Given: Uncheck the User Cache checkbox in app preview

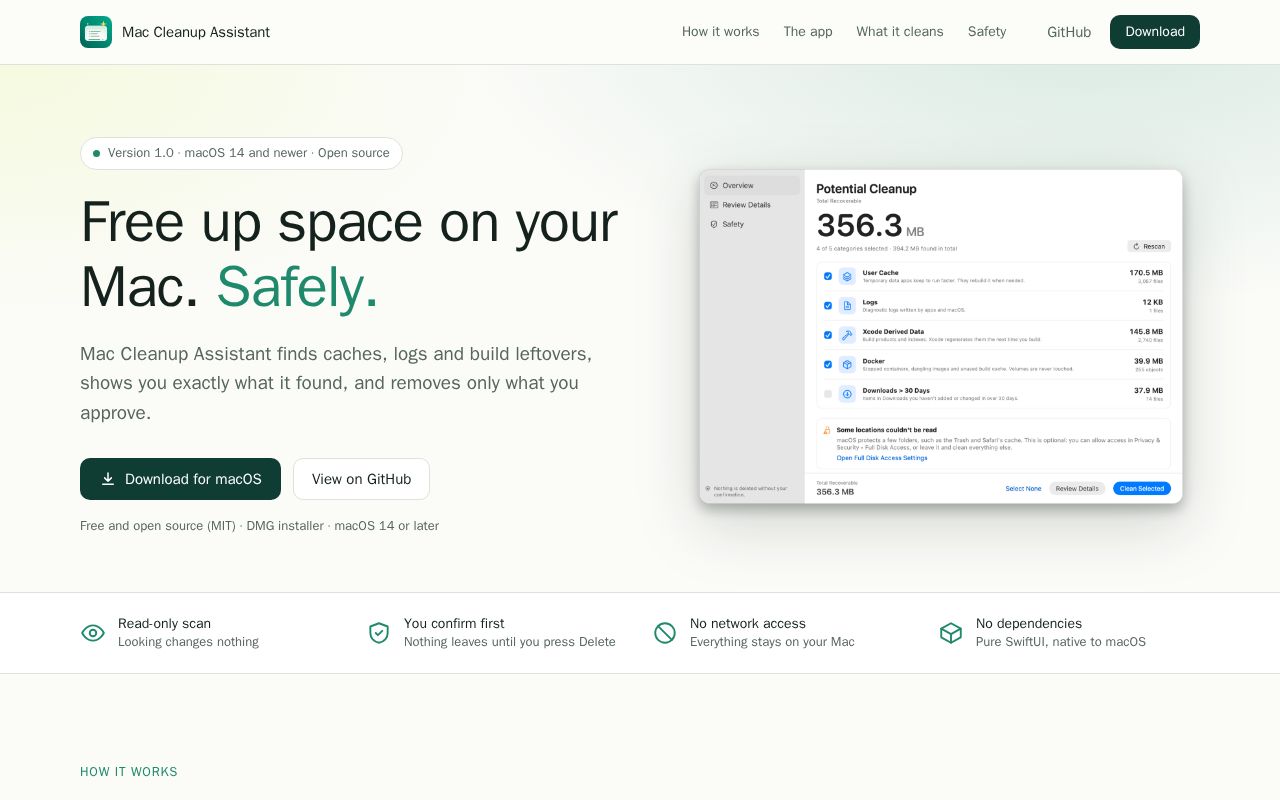Looking at the screenshot, I should [x=828, y=276].
